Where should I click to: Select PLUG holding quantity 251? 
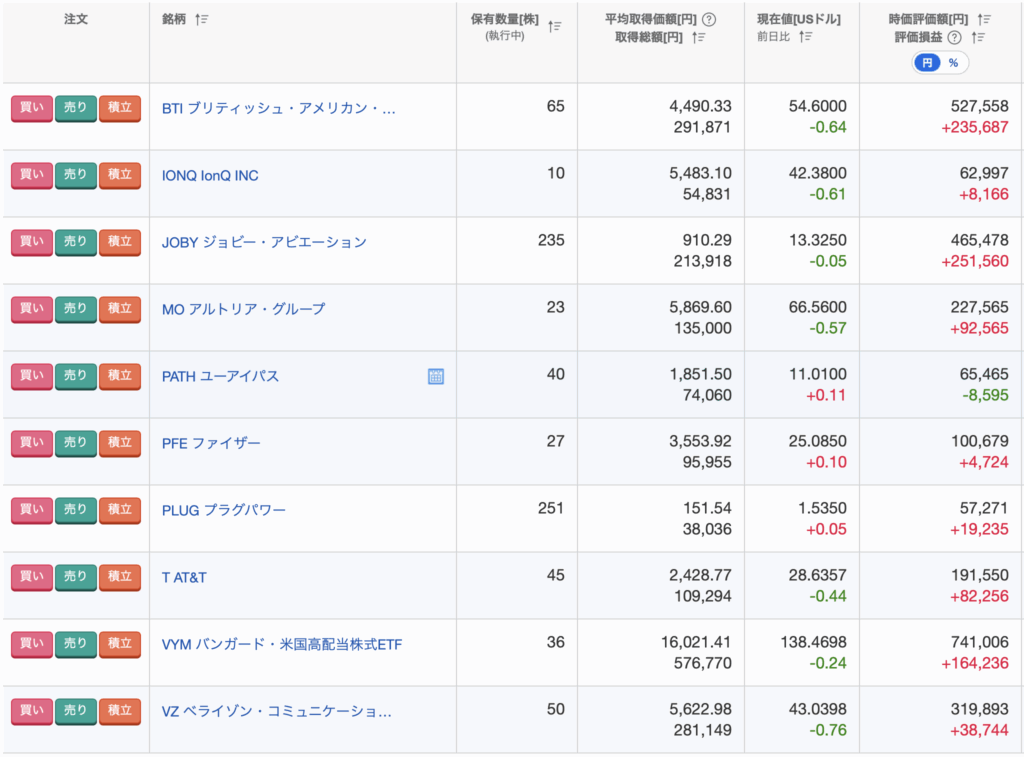point(551,509)
